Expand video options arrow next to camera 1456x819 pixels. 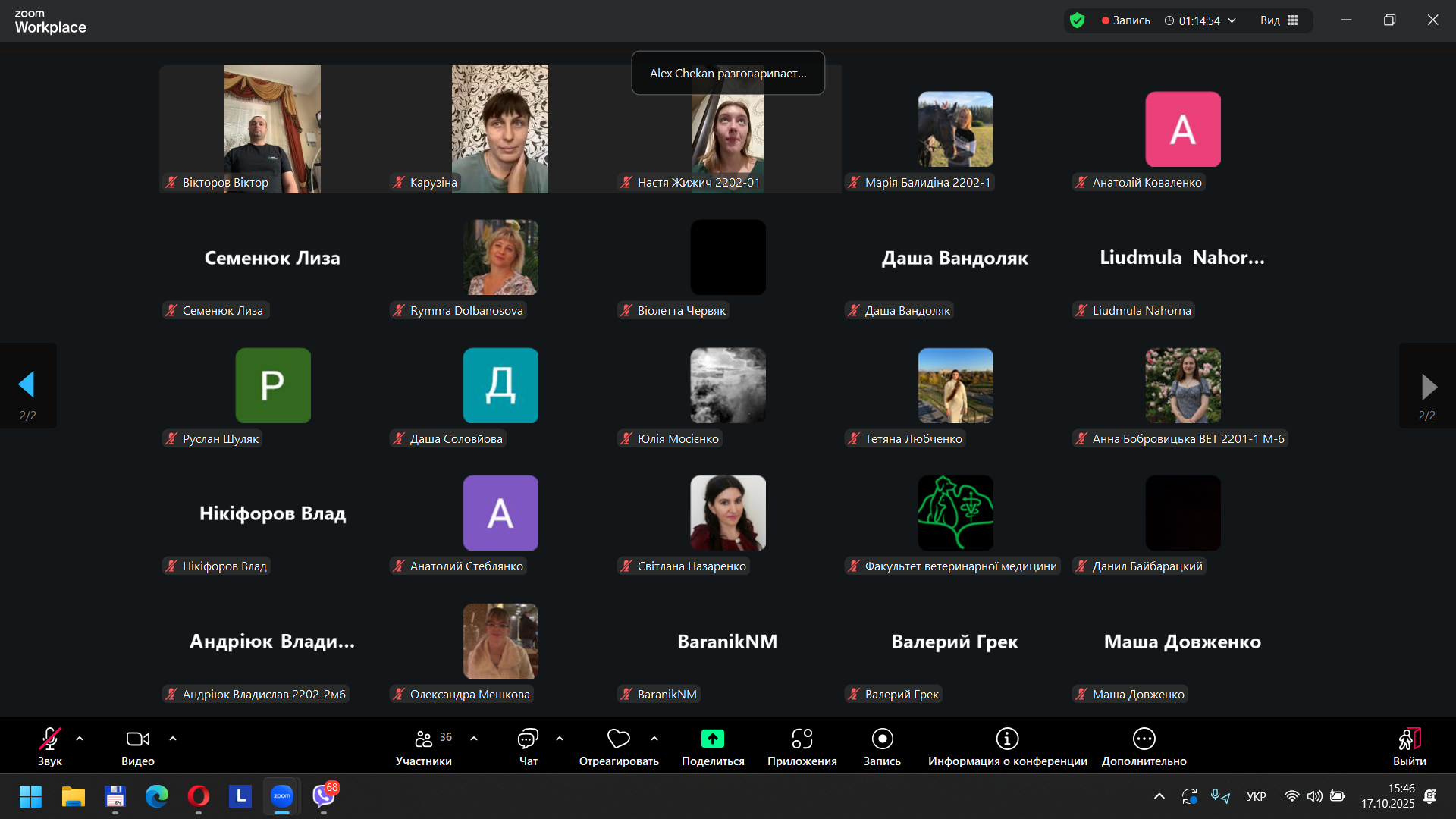[173, 738]
